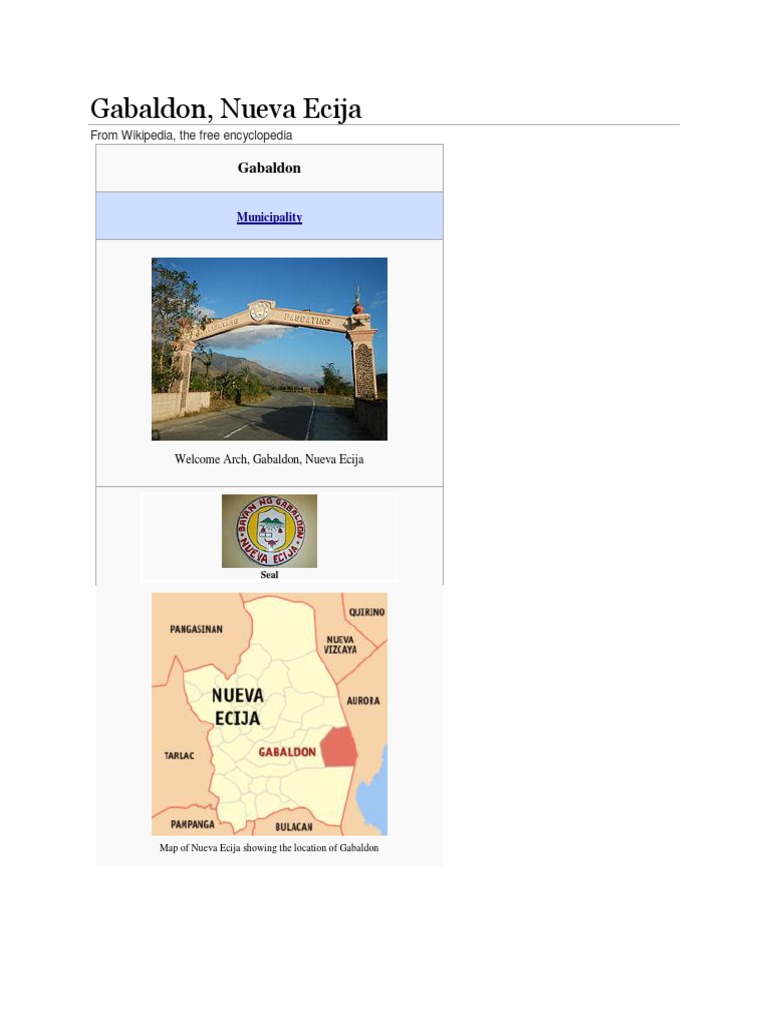768x1024 pixels.
Task: Select the AURORA label on map
Action: click(x=362, y=701)
